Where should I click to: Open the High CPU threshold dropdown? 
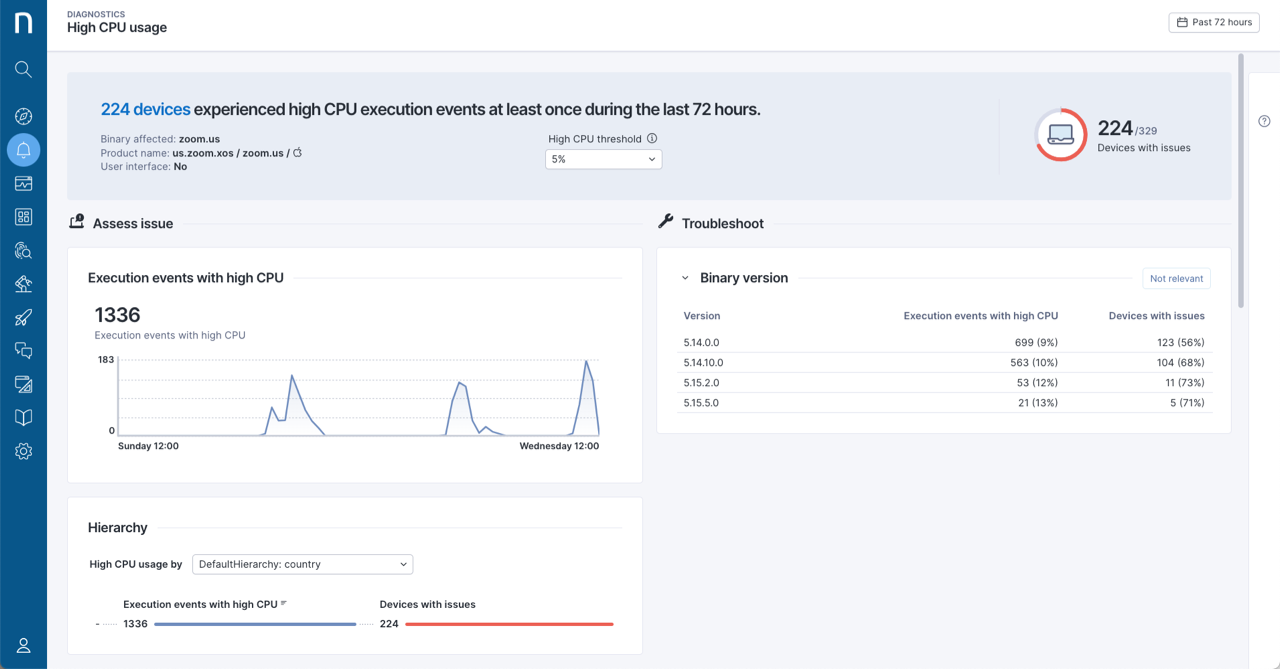tap(603, 159)
